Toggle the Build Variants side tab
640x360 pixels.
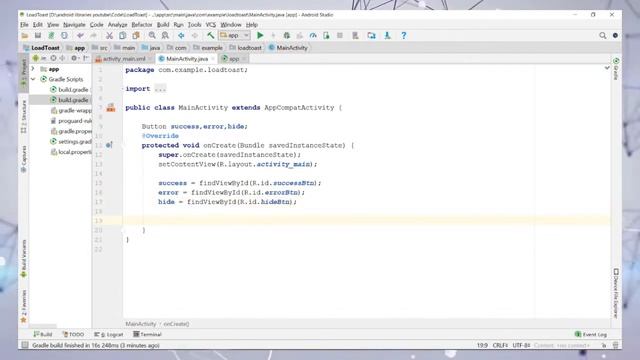click(x=24, y=259)
